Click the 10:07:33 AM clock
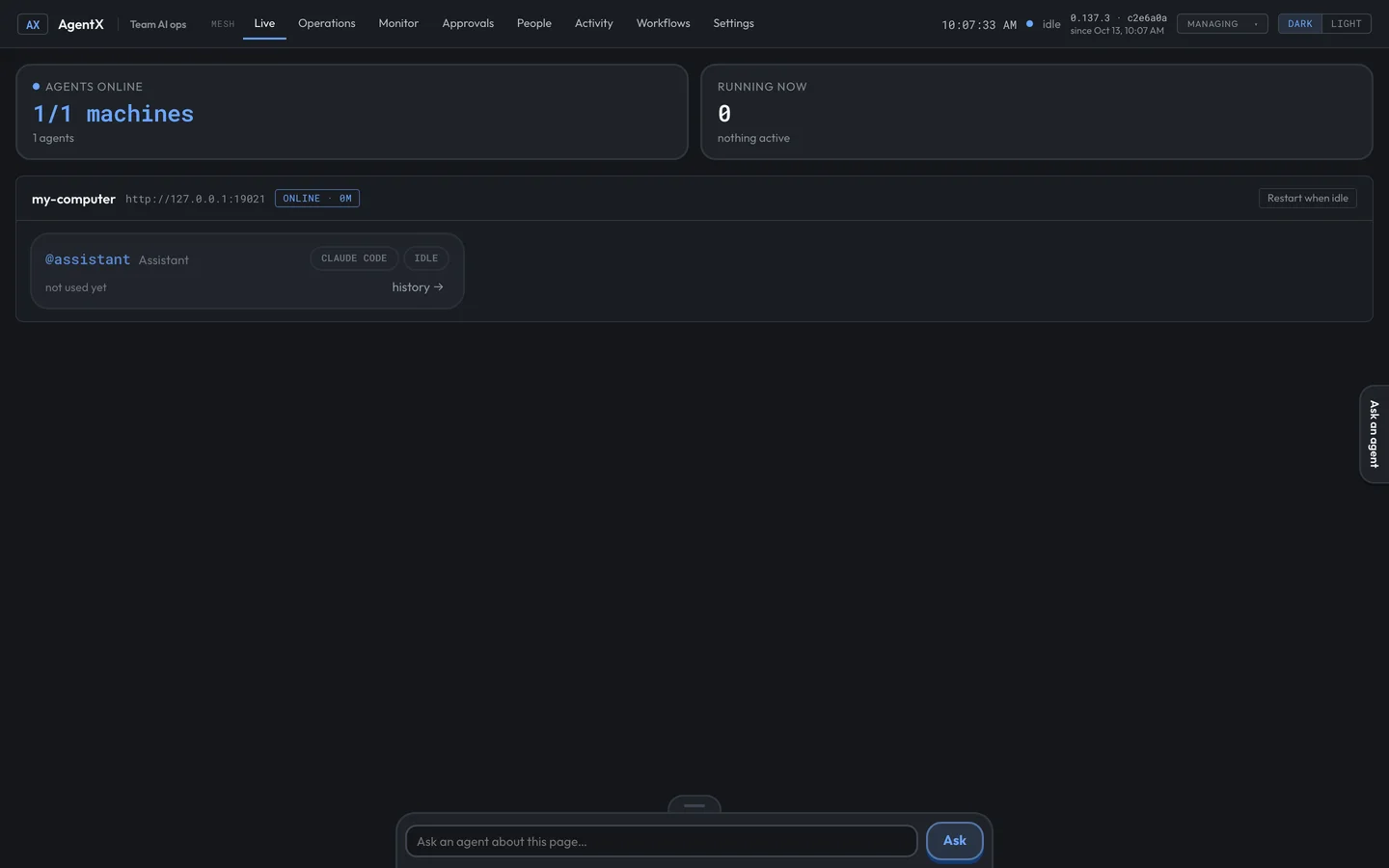Screen dimensions: 1389x868 (979, 25)
